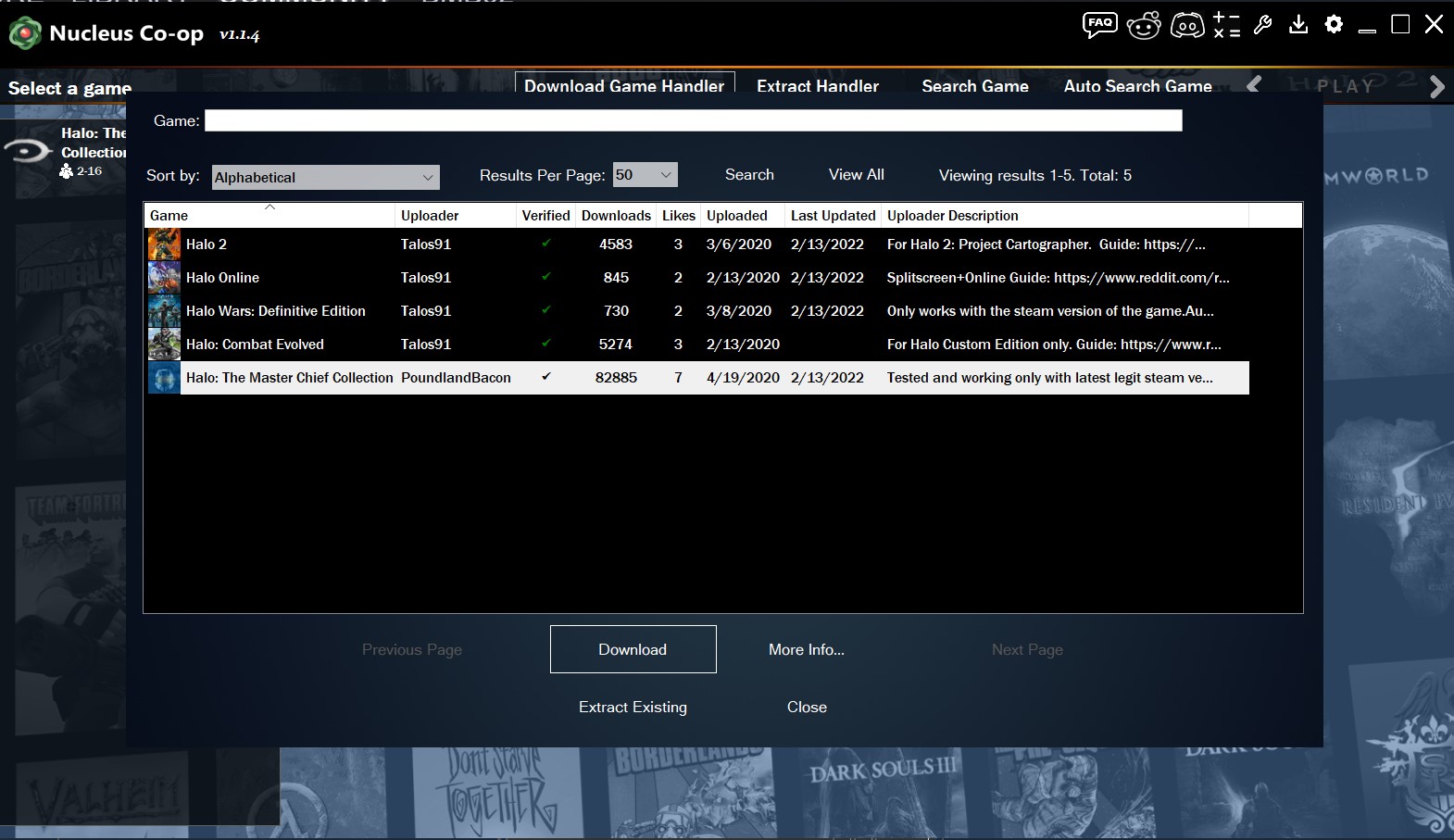Click the verified checkmark in Halo 2 row
The height and width of the screenshot is (840, 1454).
pyautogui.click(x=546, y=244)
